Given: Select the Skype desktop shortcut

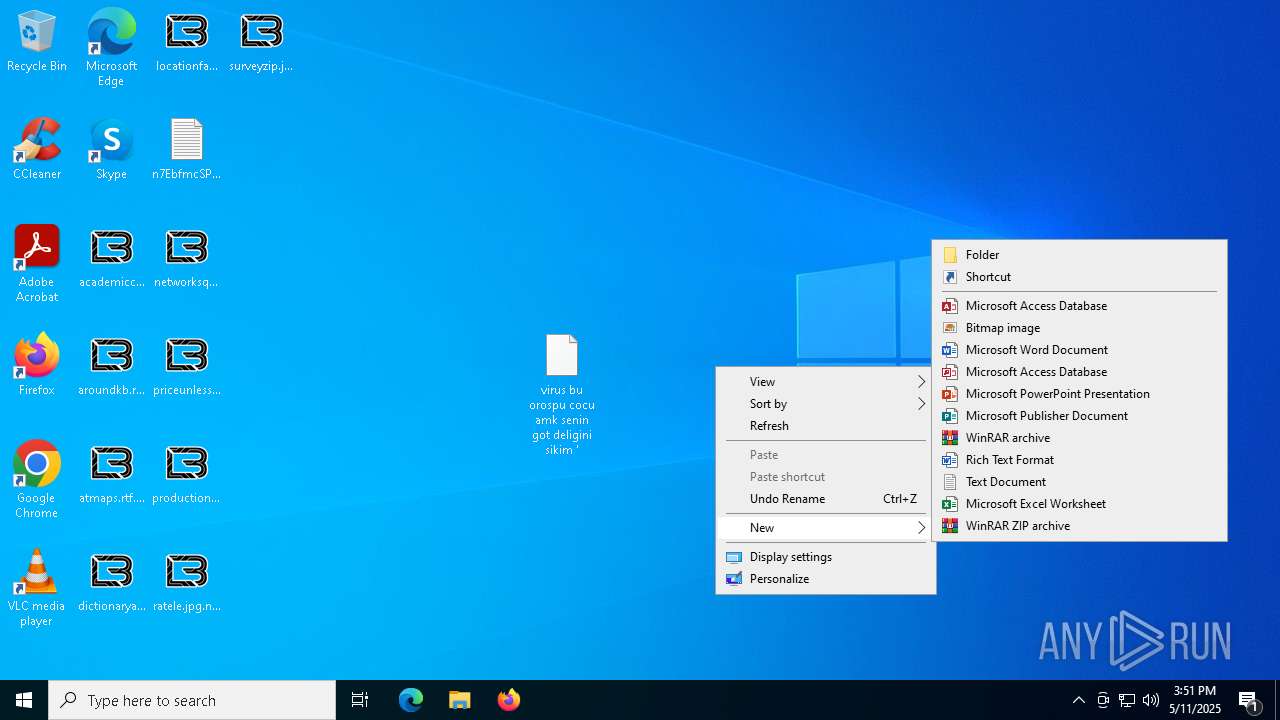Looking at the screenshot, I should 111,150.
